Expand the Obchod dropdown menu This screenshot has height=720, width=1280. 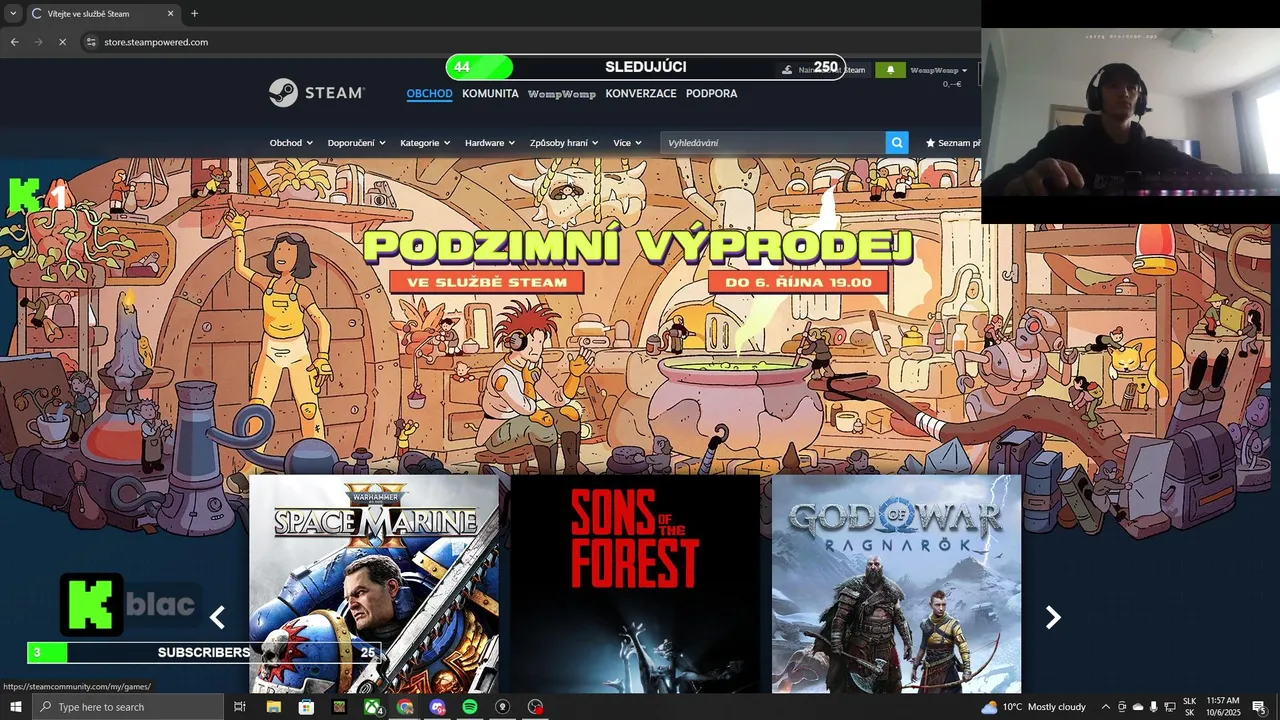point(291,143)
